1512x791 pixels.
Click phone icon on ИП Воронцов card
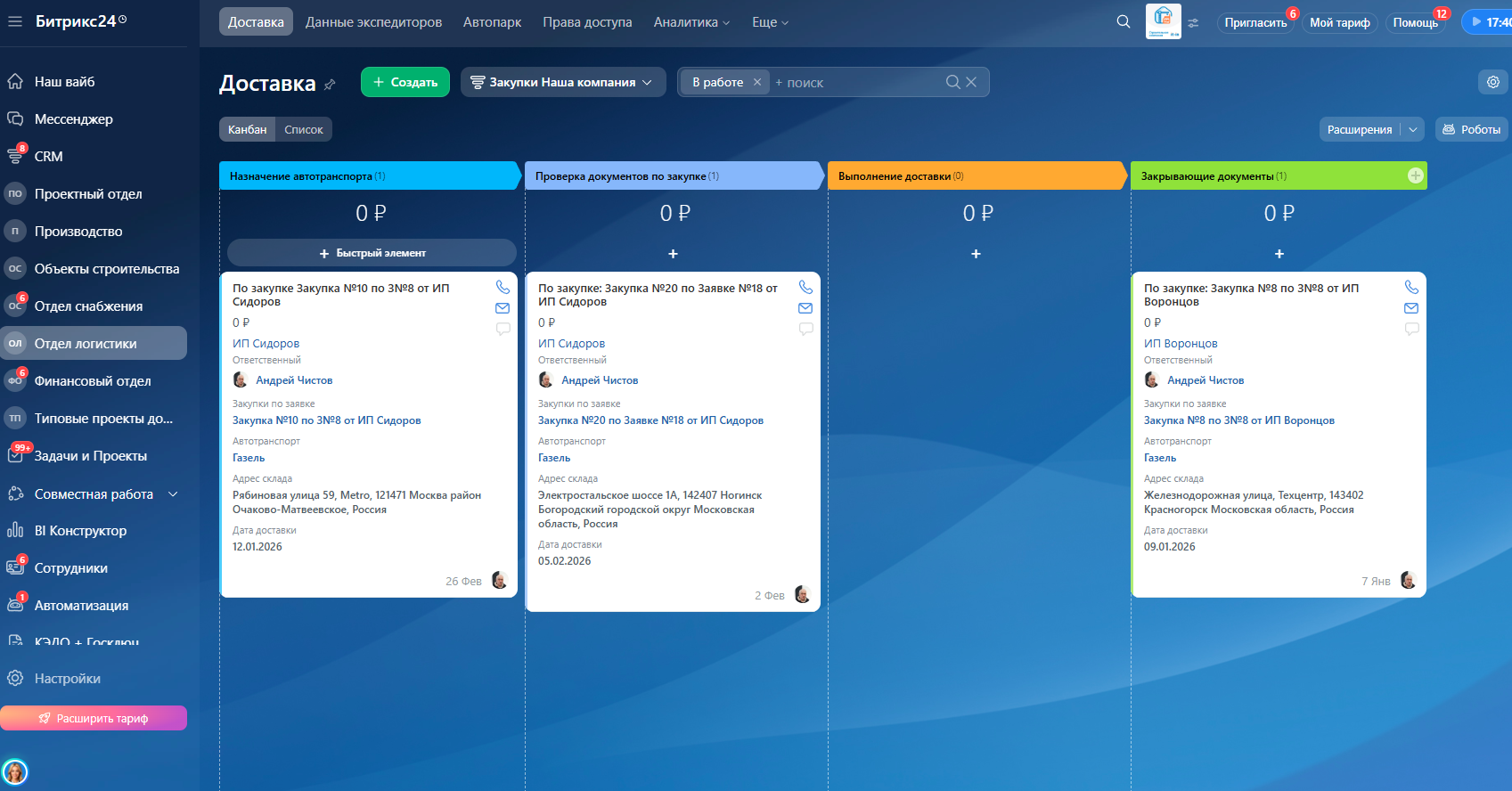coord(1411,287)
